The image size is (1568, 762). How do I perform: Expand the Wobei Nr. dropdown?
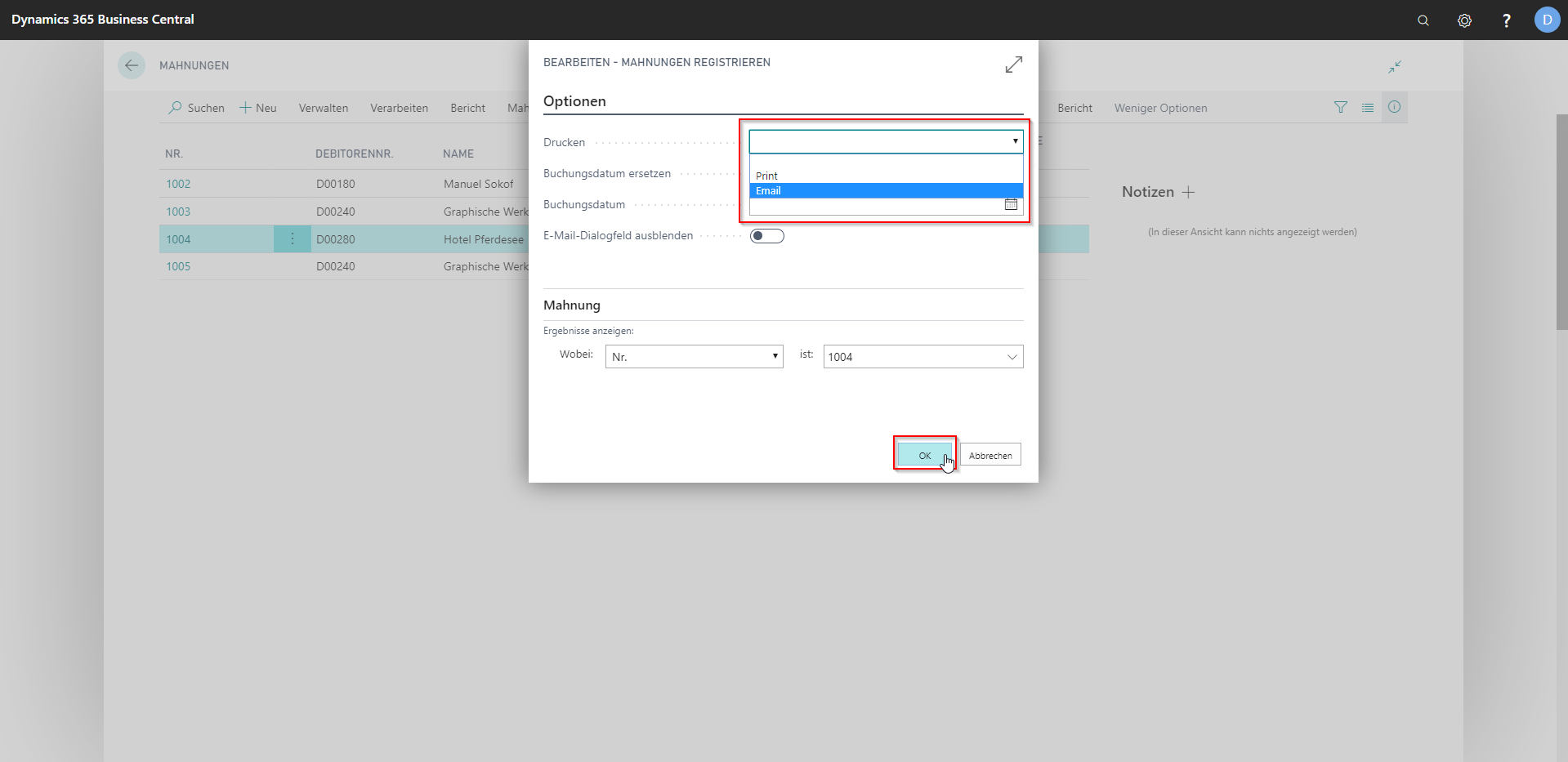(x=694, y=357)
